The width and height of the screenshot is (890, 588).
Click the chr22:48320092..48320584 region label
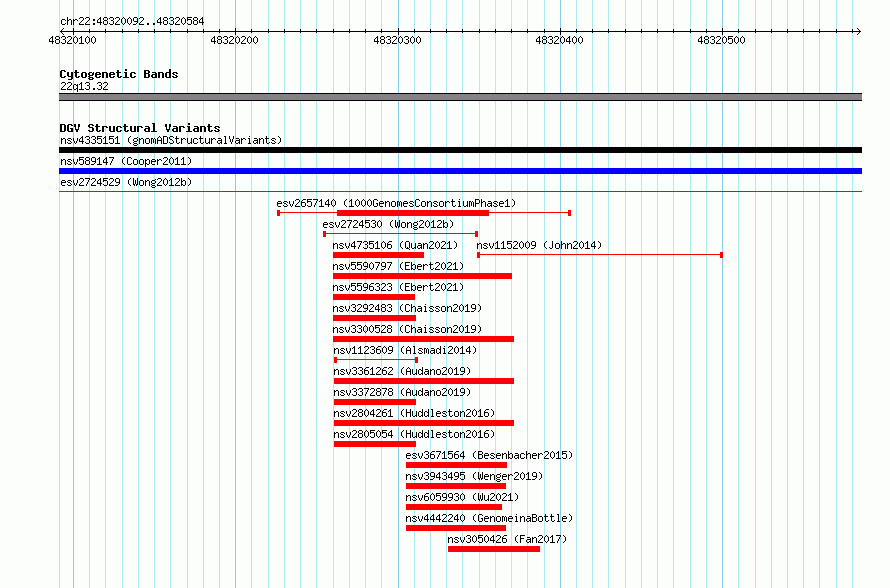(x=132, y=21)
